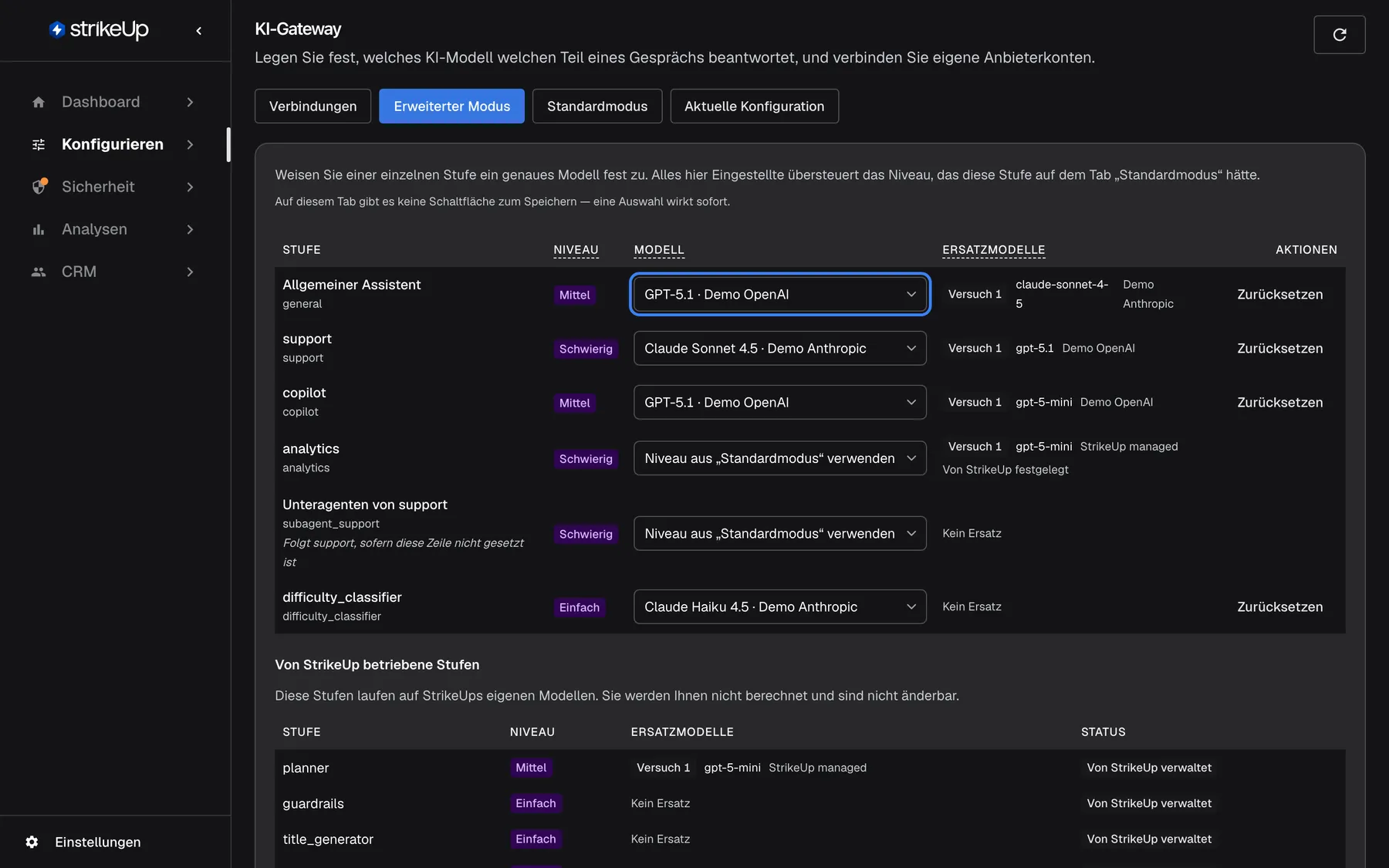Click the Sicherheit shield icon
This screenshot has width=1389, height=868.
[x=39, y=187]
